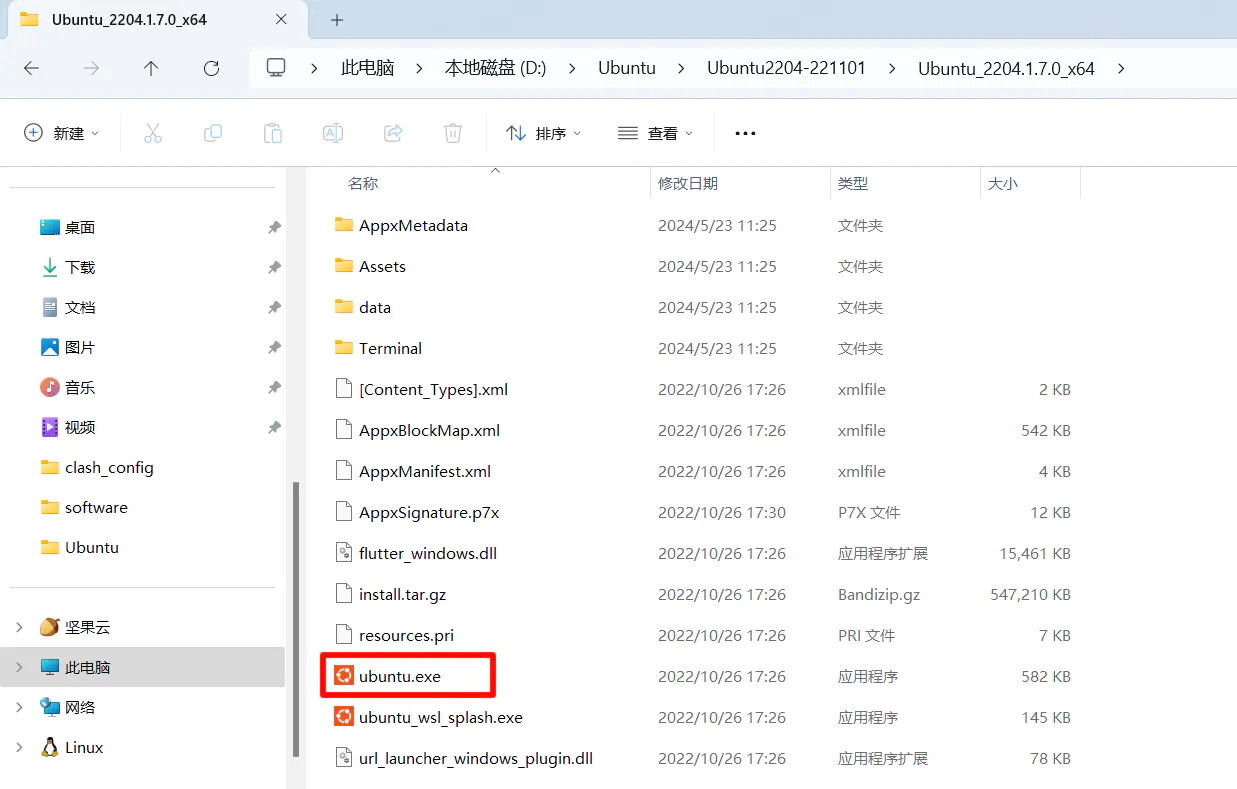Open 下载 in the sidebar

[x=80, y=268]
